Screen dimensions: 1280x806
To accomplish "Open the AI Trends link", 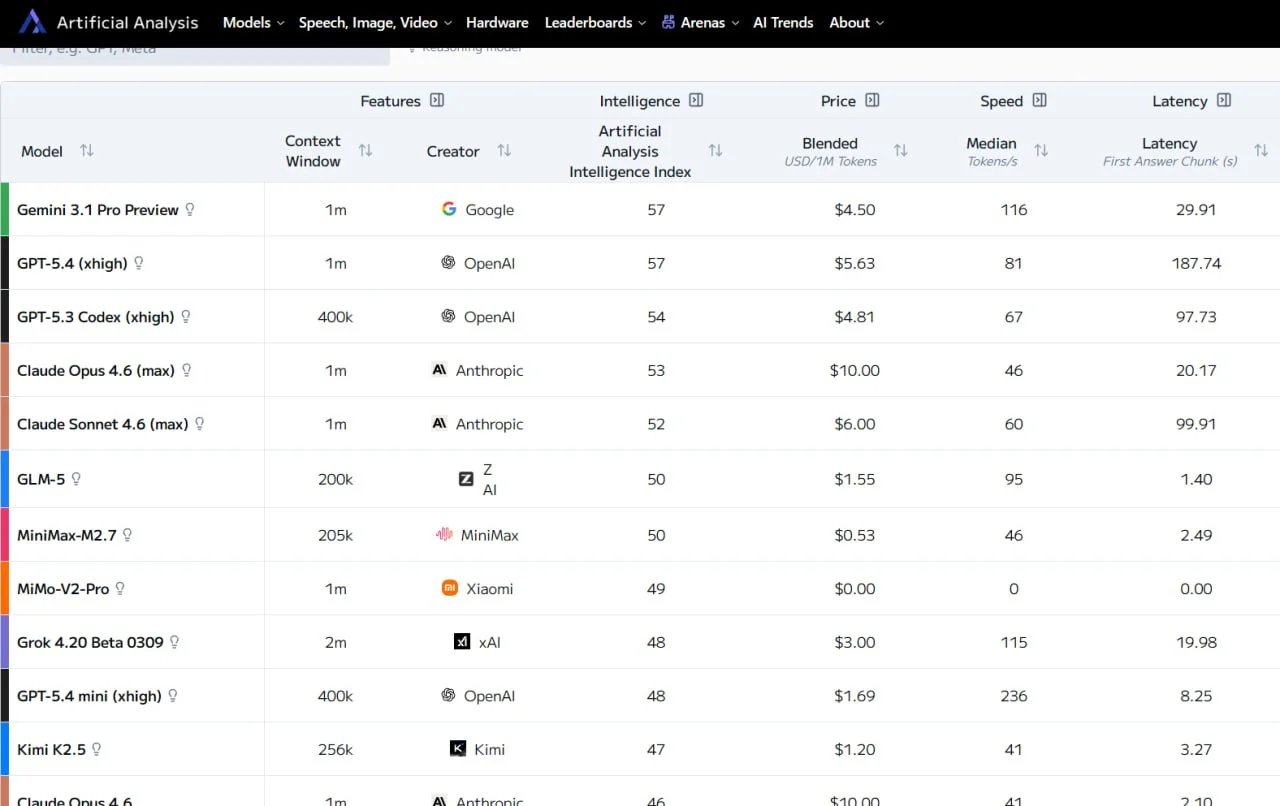I will pos(783,22).
